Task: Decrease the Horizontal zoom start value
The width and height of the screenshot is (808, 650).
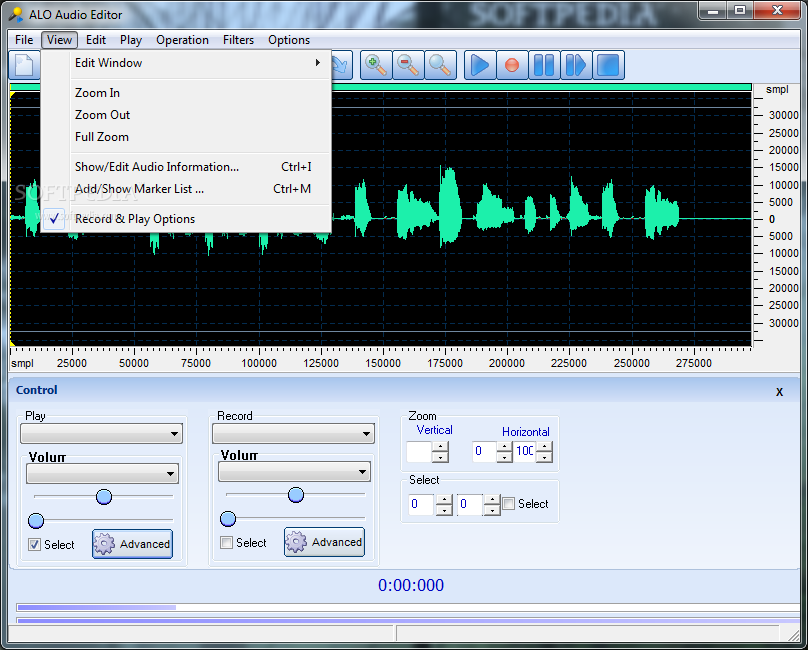Action: click(x=504, y=457)
